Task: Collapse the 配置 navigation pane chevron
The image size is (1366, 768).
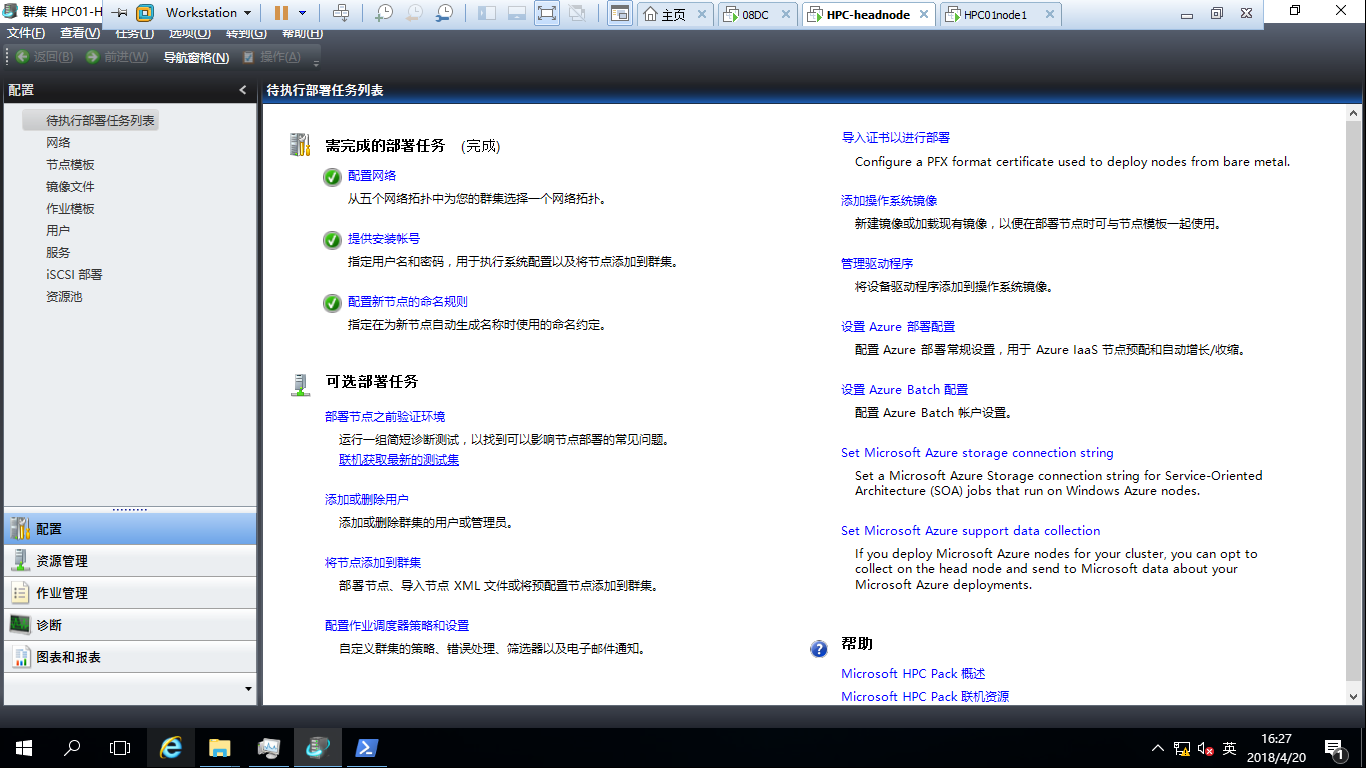Action: click(243, 90)
